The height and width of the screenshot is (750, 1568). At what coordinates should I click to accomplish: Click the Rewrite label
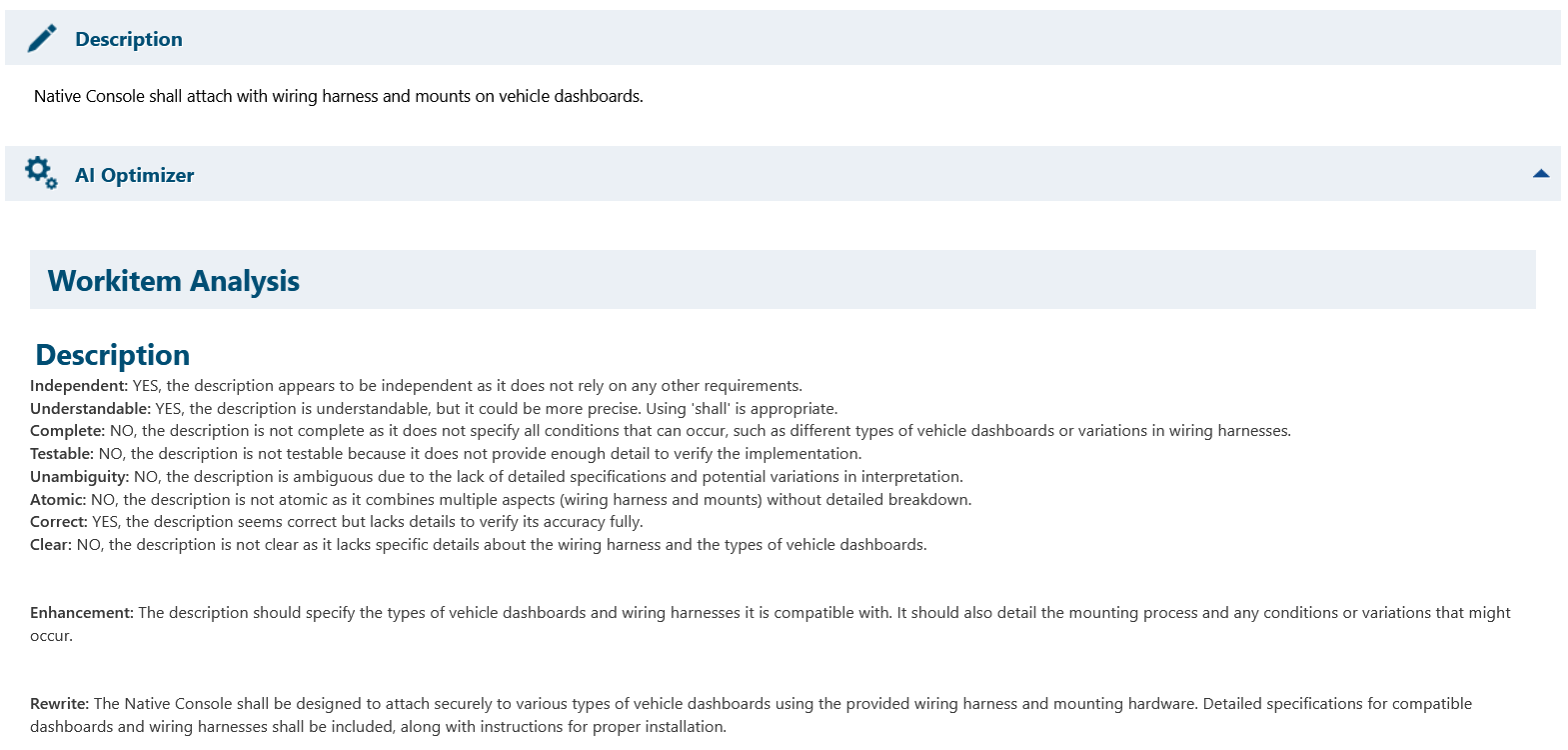pyautogui.click(x=59, y=704)
